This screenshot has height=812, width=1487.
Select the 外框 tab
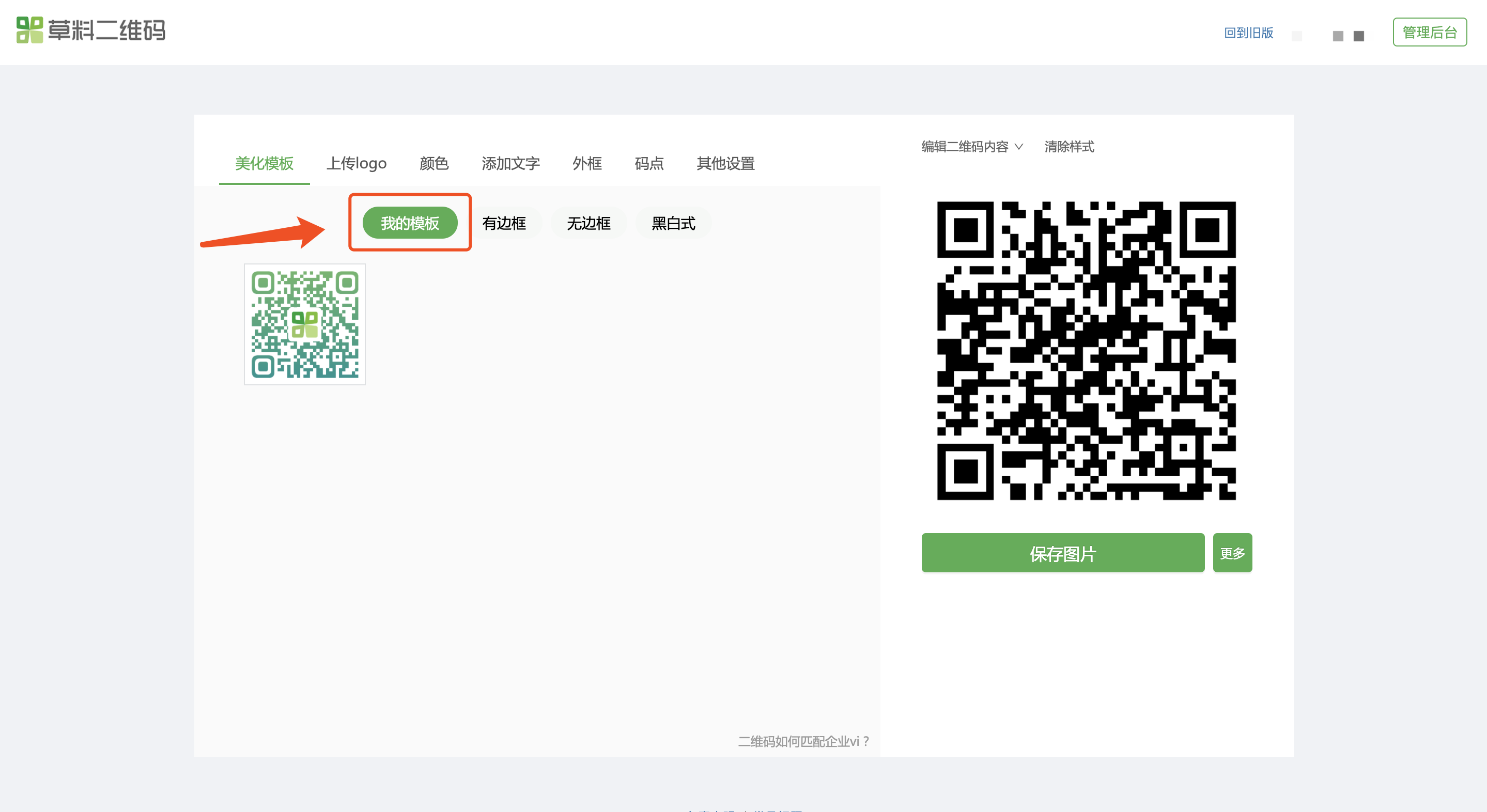pos(586,163)
